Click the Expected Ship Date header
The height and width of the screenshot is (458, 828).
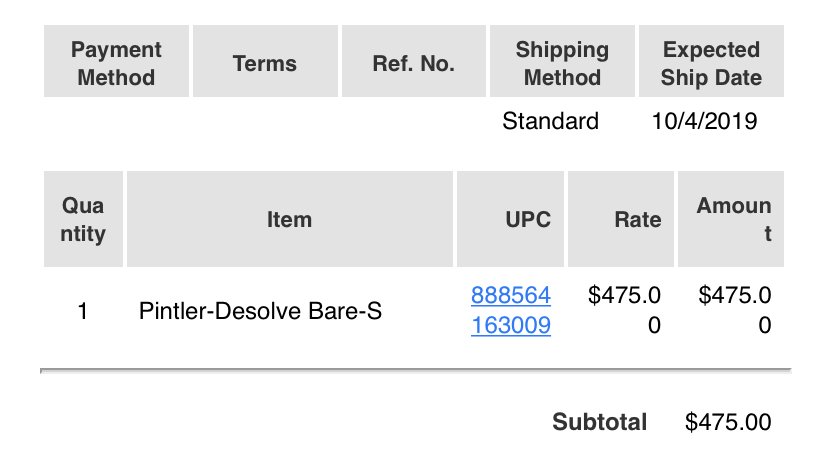(711, 61)
